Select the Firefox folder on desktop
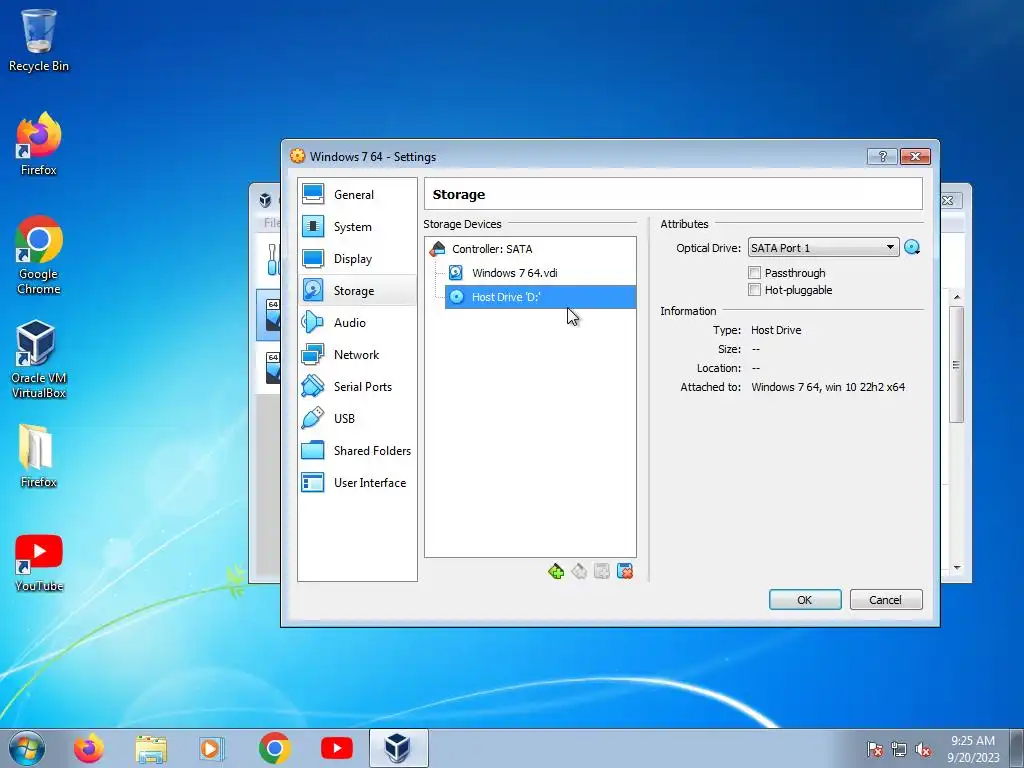1024x768 pixels. point(39,456)
